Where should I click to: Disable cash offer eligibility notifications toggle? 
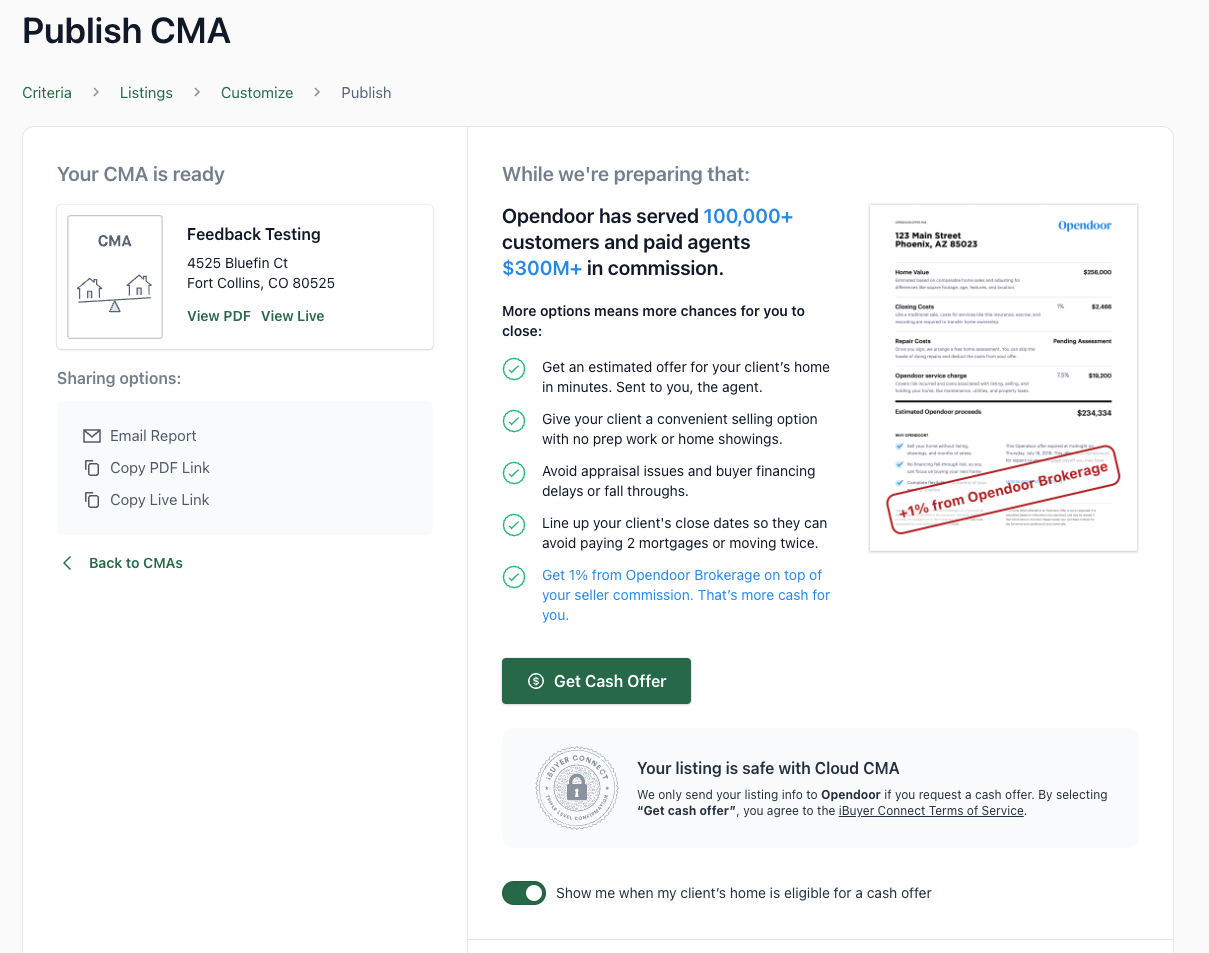[x=524, y=893]
